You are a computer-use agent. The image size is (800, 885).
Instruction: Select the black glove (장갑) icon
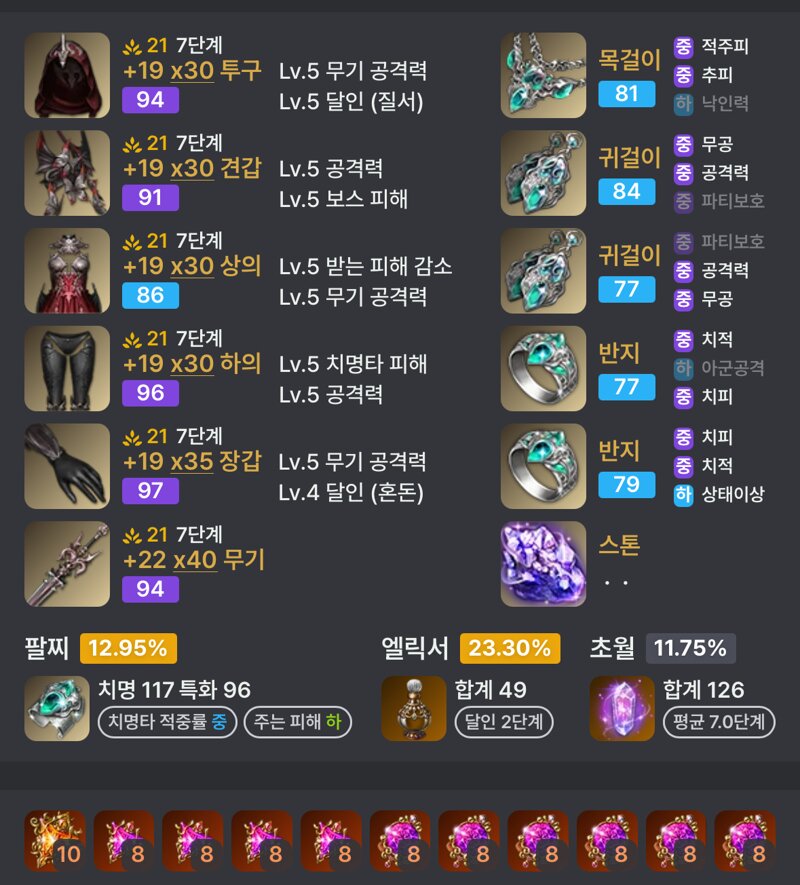tap(67, 466)
